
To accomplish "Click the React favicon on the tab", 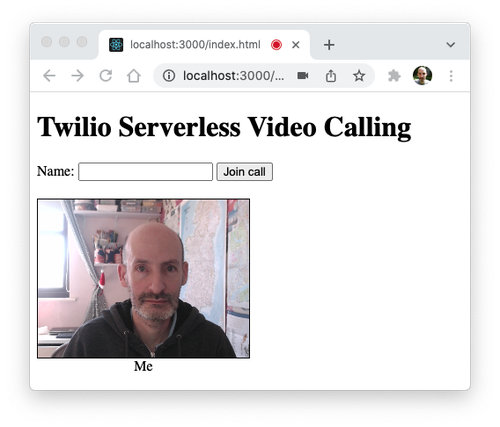I will 116,45.
